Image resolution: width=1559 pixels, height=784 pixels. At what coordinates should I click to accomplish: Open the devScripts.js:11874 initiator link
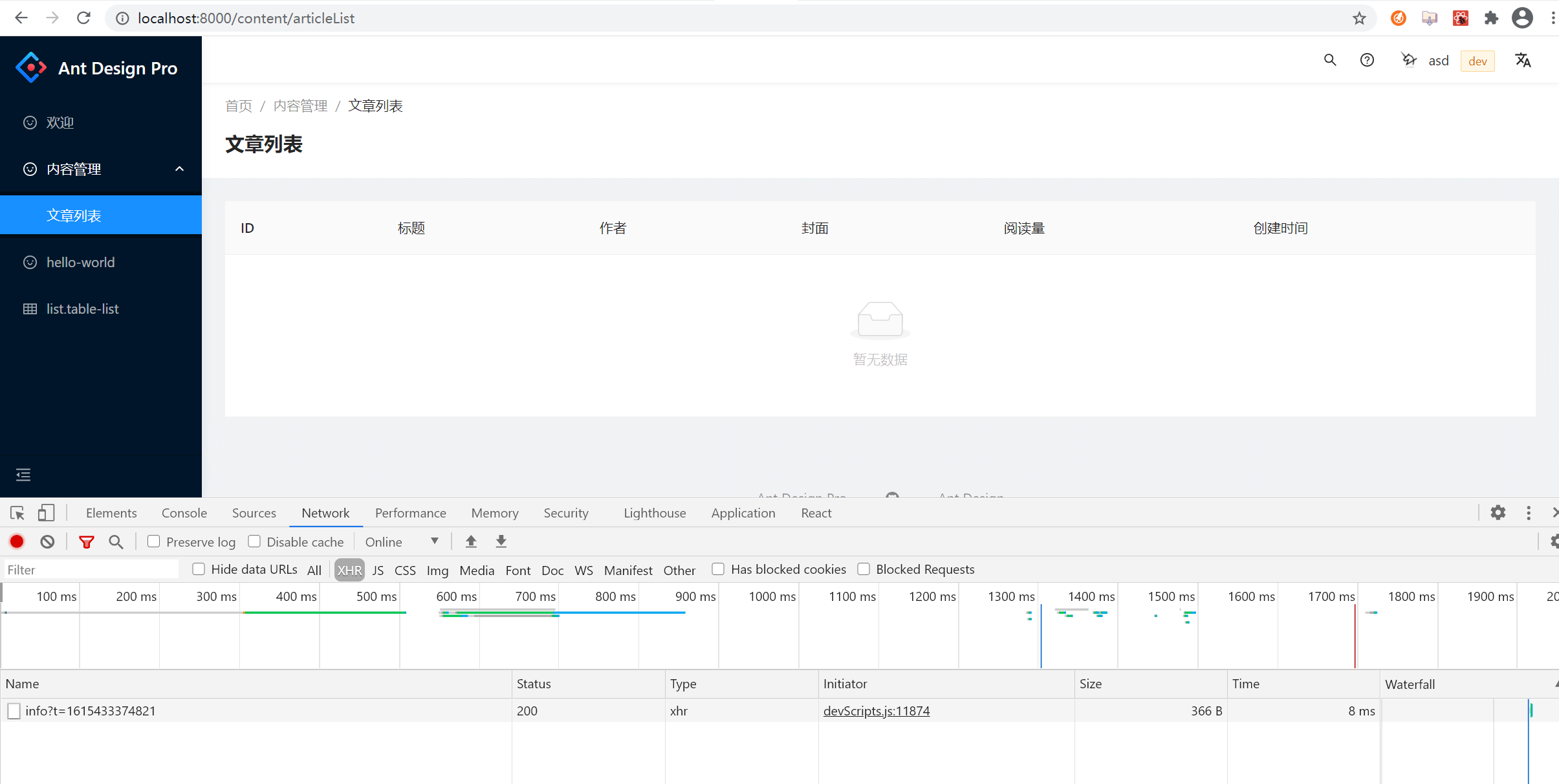pos(877,711)
